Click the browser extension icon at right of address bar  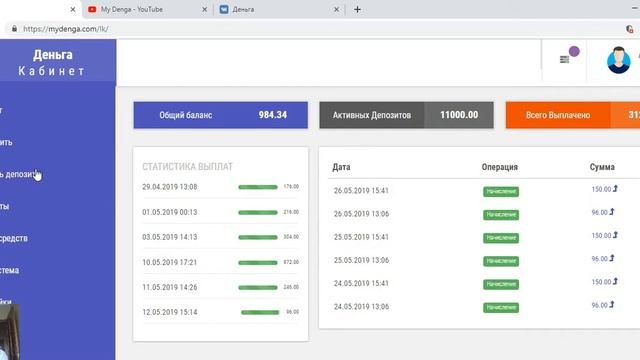pos(629,29)
